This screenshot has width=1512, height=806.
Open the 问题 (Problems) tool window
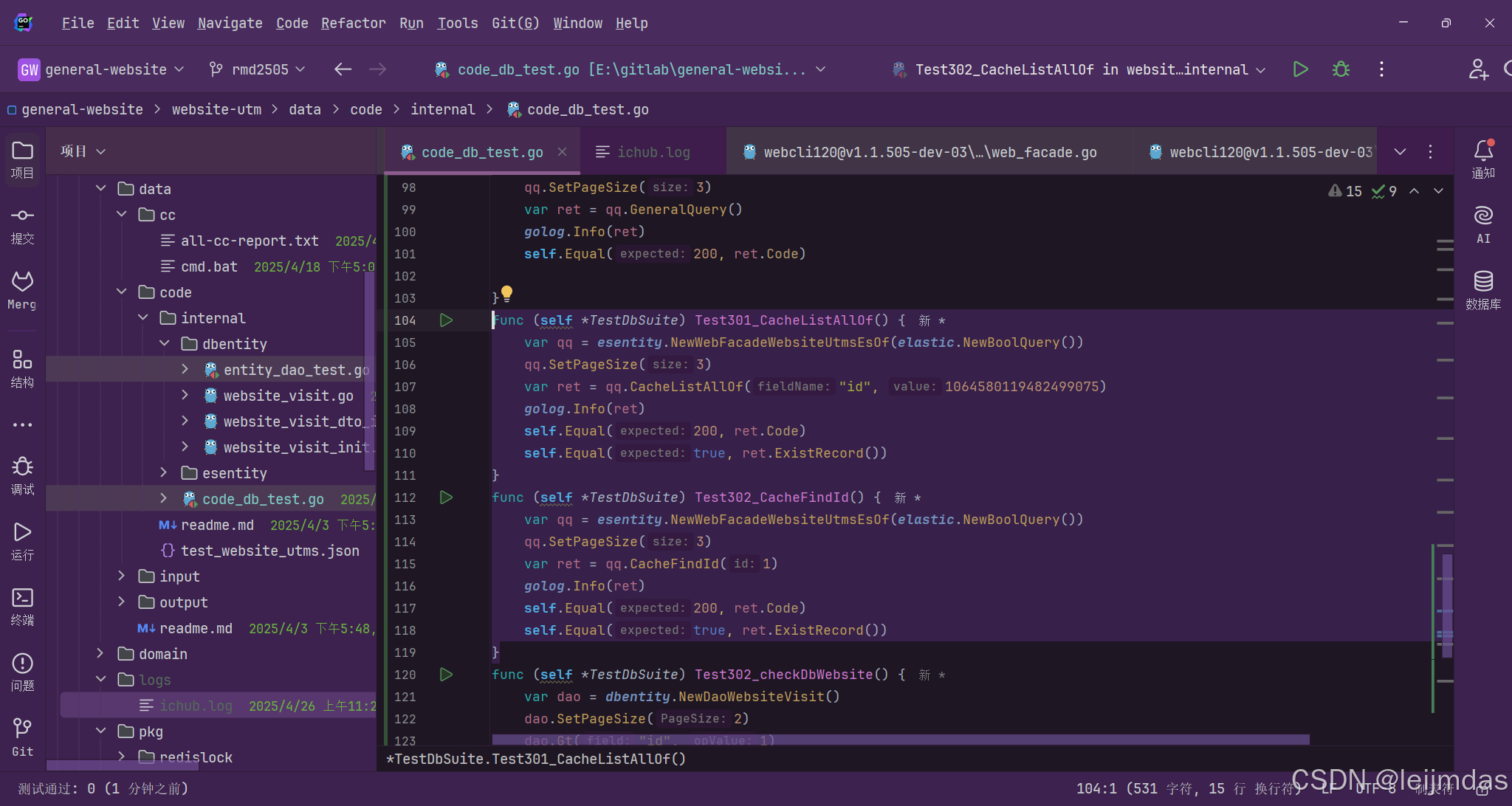tap(22, 668)
